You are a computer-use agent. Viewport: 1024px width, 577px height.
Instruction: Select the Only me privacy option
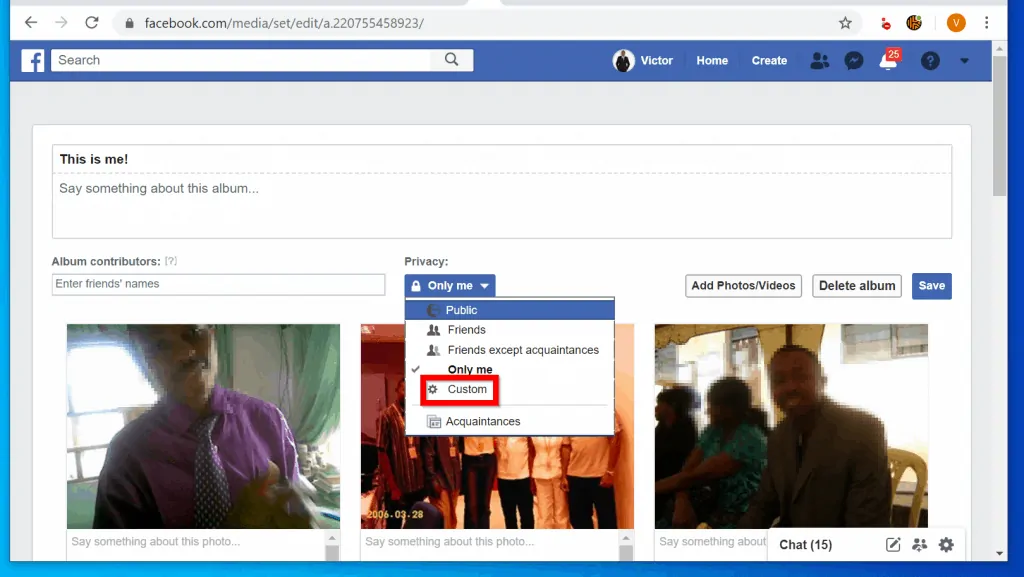click(x=470, y=370)
